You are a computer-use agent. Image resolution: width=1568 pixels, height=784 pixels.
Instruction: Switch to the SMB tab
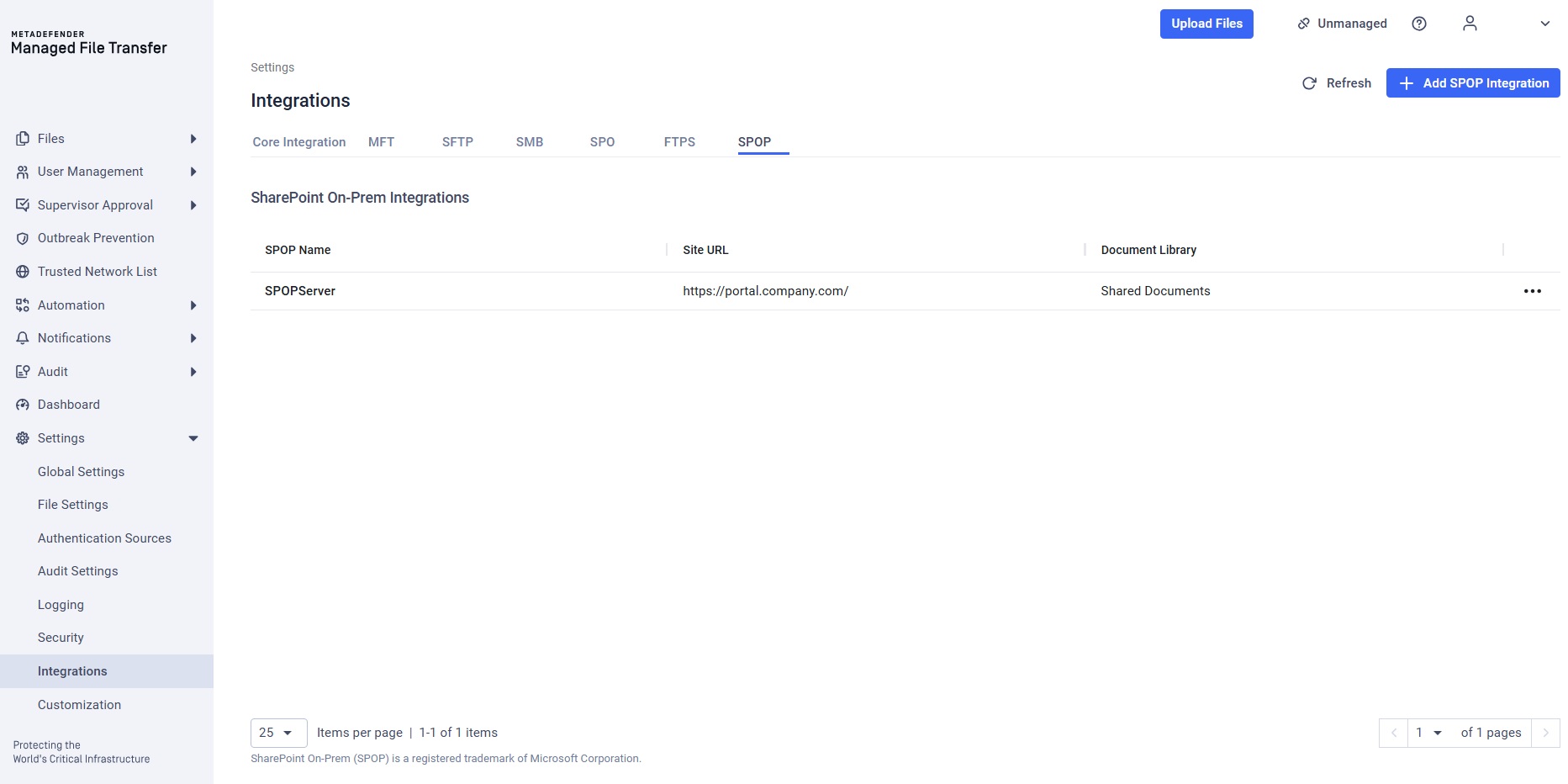click(x=530, y=142)
